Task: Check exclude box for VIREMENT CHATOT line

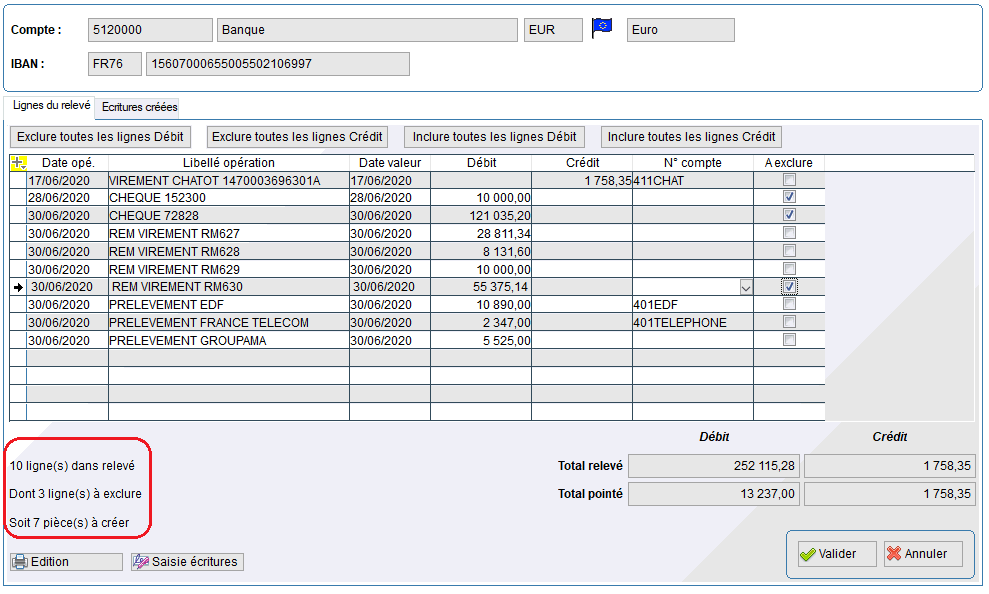Action: coord(790,180)
